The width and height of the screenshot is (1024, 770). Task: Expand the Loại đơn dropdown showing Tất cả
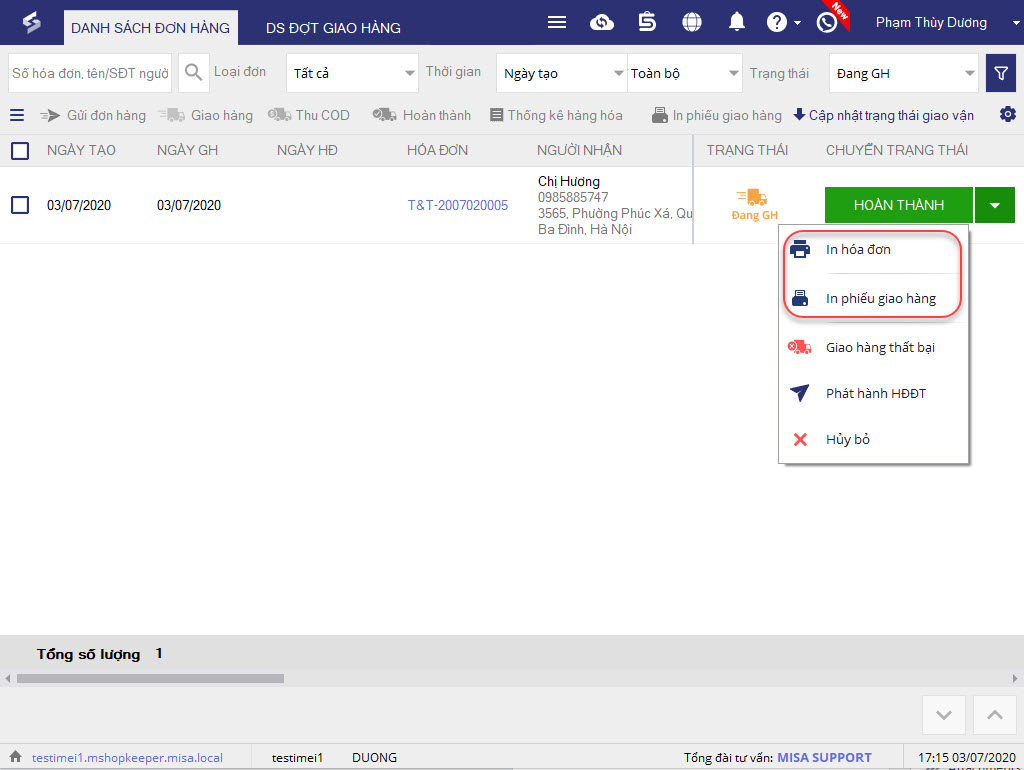[352, 73]
